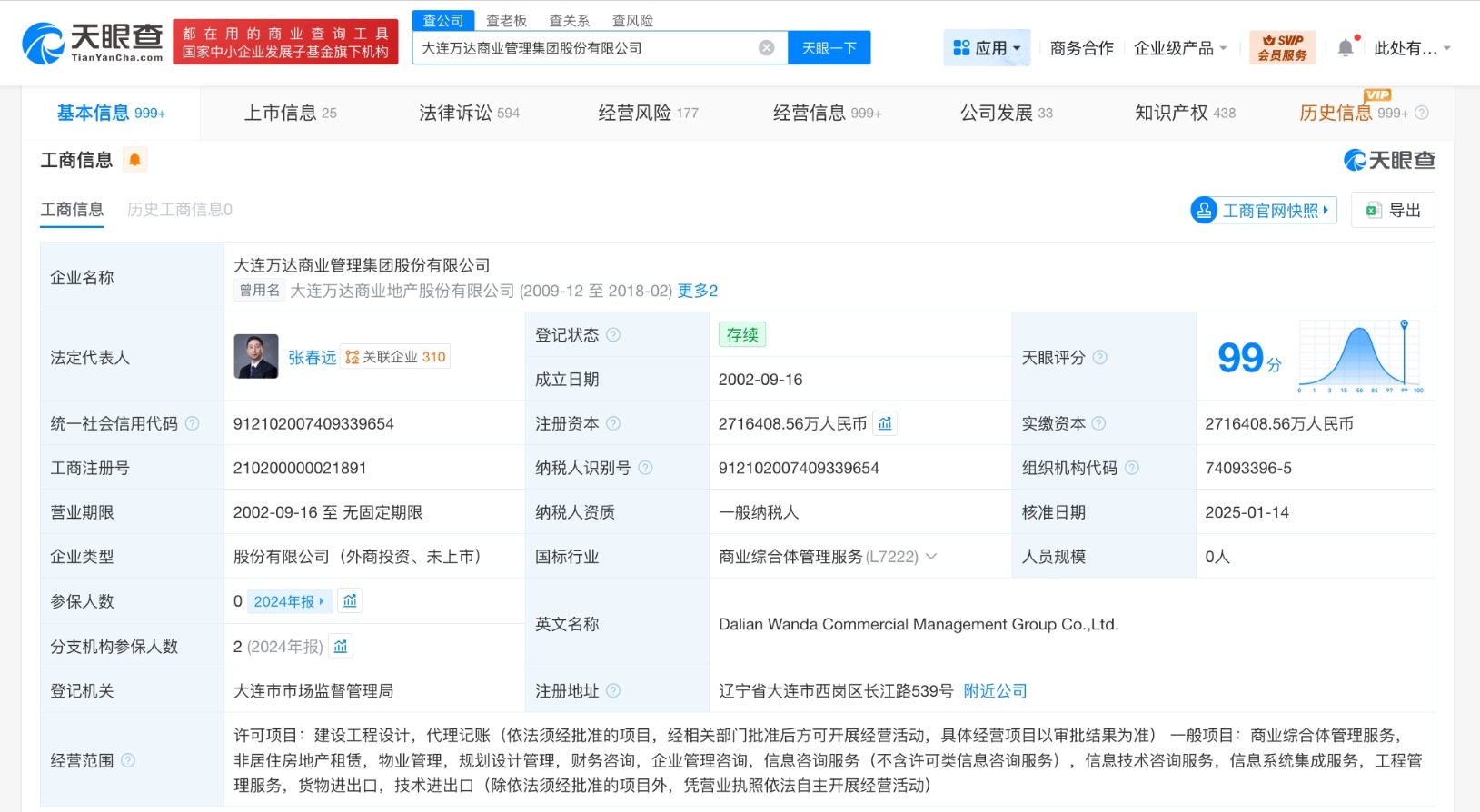Viewport: 1480px width, 812px height.
Task: Switch to the 法律诉讼 tab
Action: (x=468, y=114)
